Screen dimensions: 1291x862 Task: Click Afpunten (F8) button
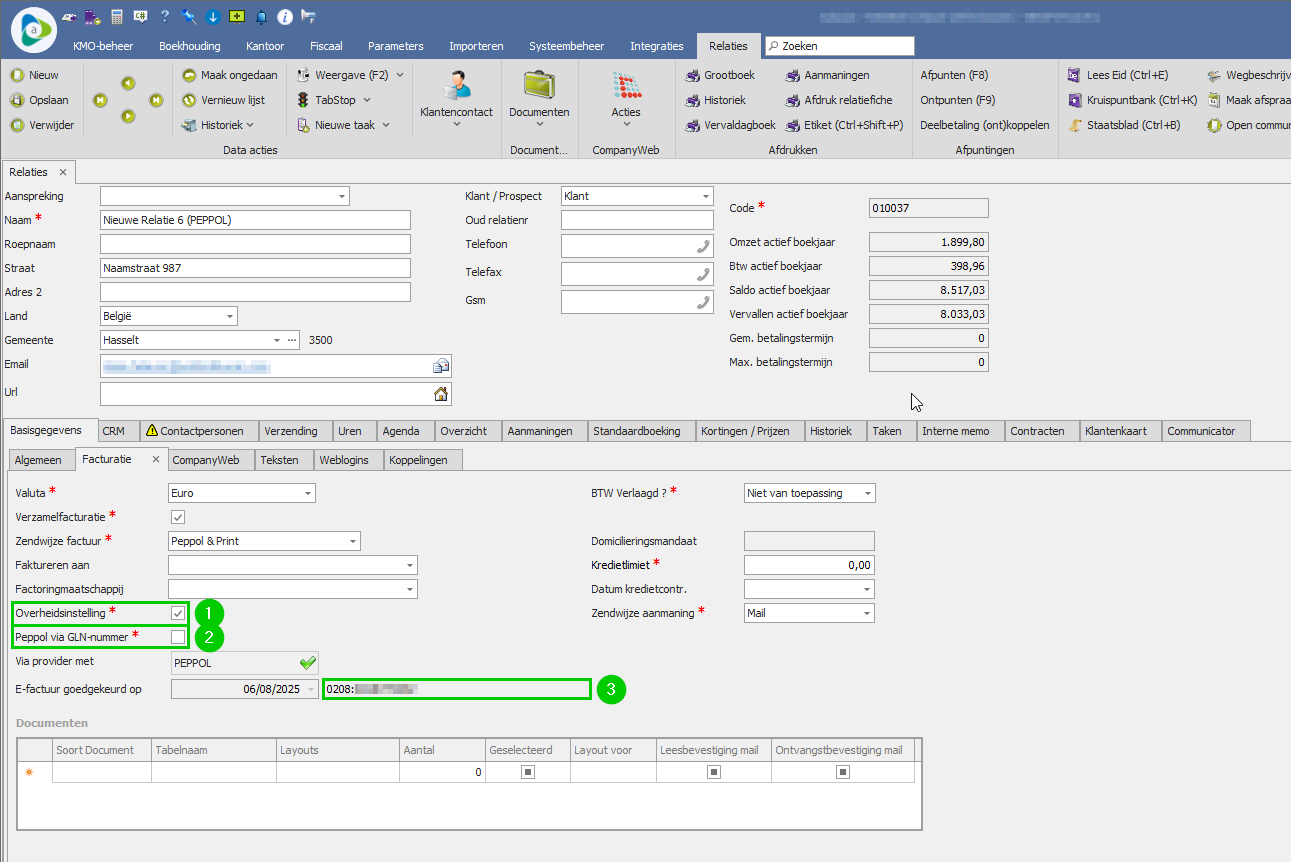tap(954, 75)
